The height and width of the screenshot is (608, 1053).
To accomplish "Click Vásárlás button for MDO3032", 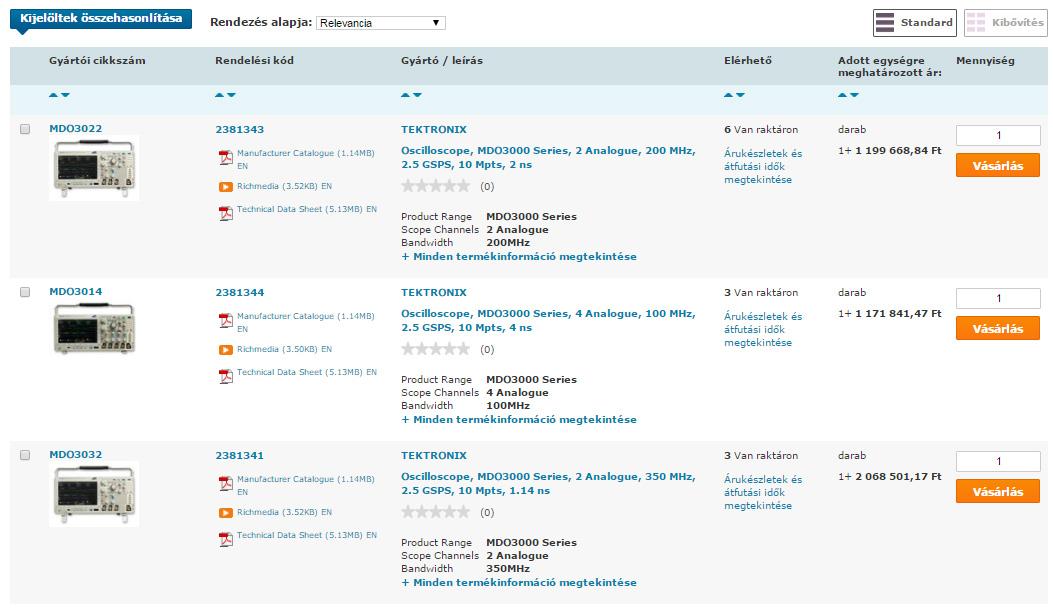I will [998, 492].
